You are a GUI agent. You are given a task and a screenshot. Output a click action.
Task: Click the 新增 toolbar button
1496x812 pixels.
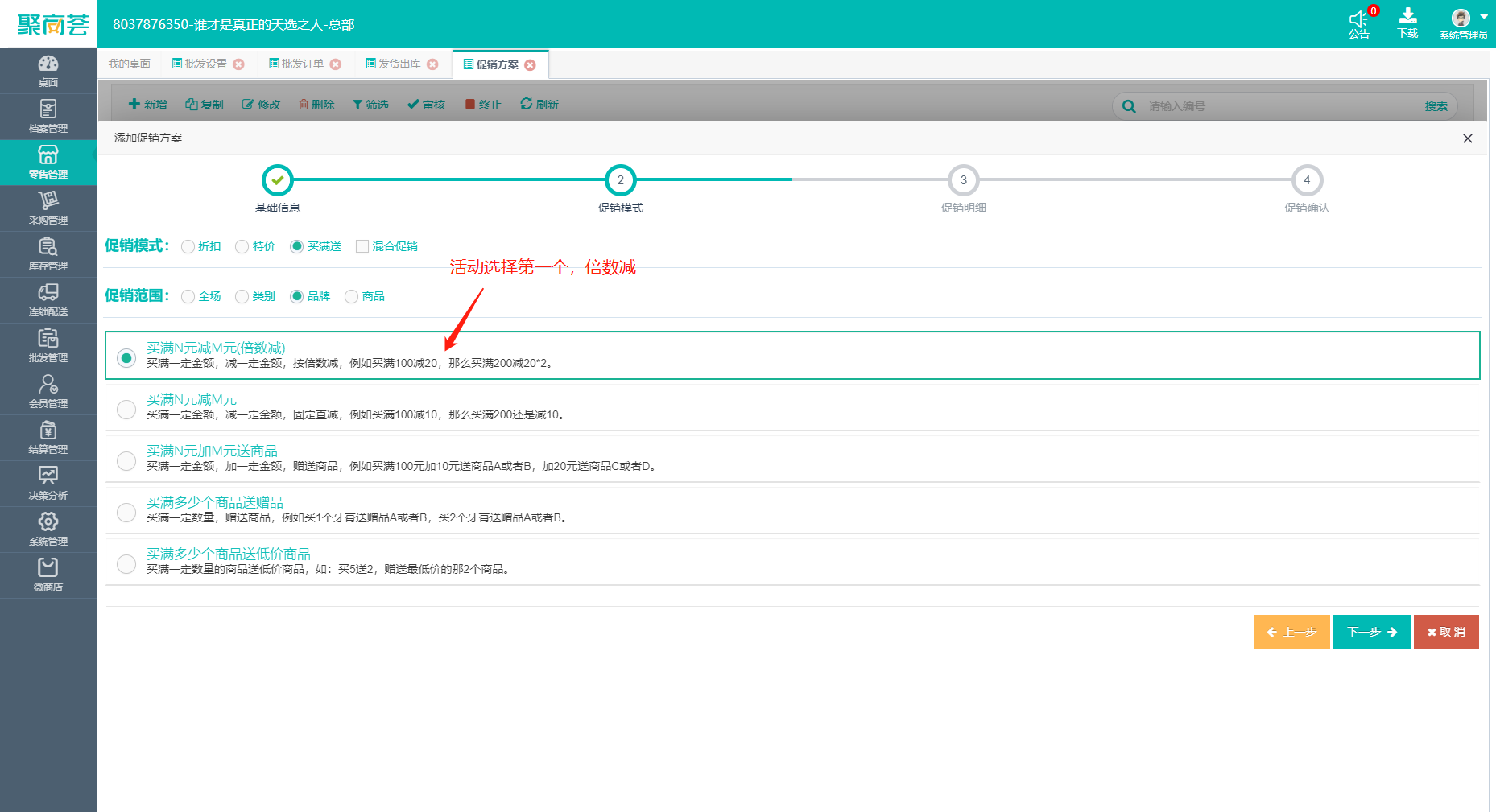click(148, 105)
